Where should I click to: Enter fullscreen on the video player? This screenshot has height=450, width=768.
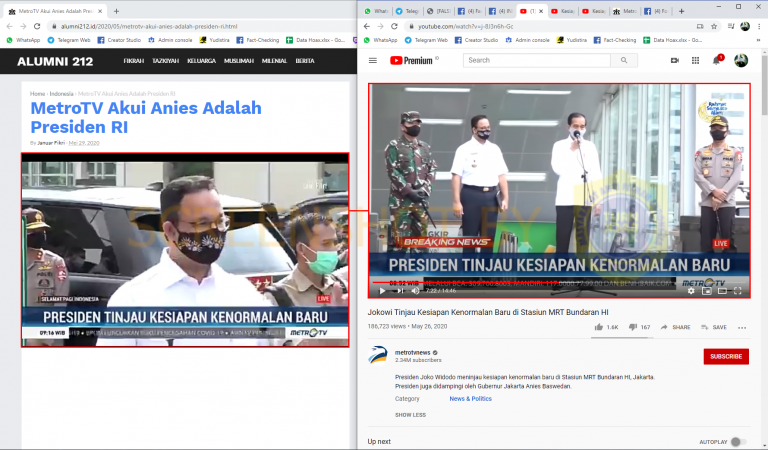point(738,290)
